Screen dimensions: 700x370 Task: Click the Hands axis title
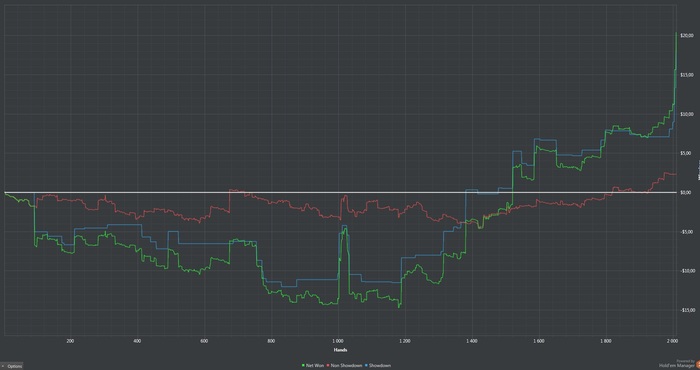[x=340, y=350]
